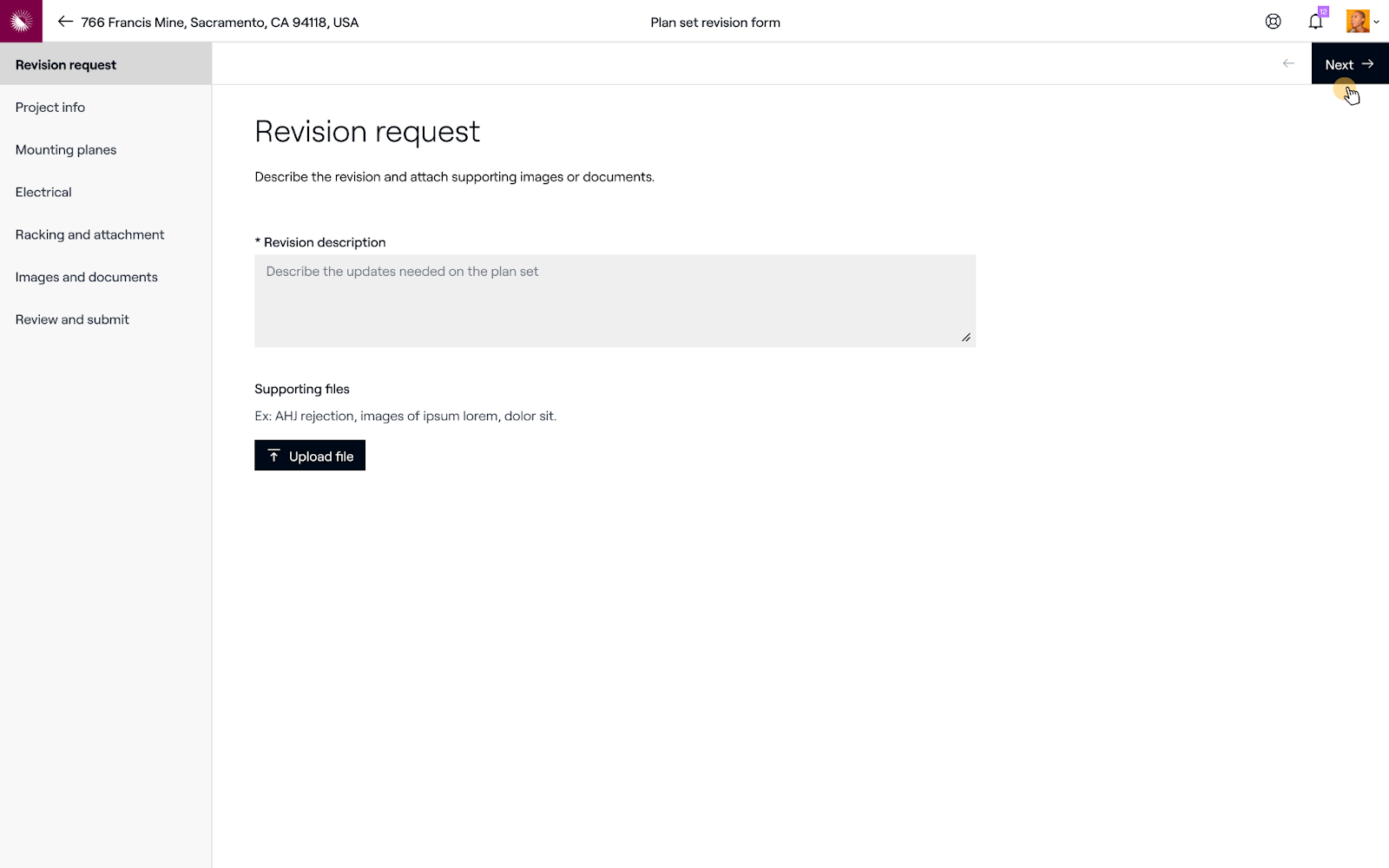Image resolution: width=1389 pixels, height=868 pixels.
Task: Click the previous step left arrow
Action: click(1288, 63)
